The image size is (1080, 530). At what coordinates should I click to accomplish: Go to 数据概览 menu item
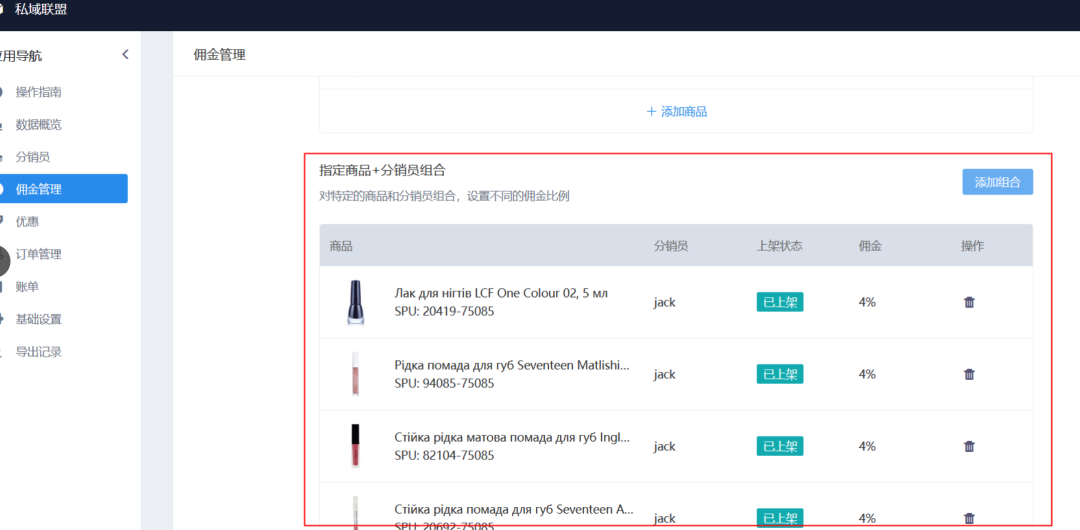pos(39,125)
